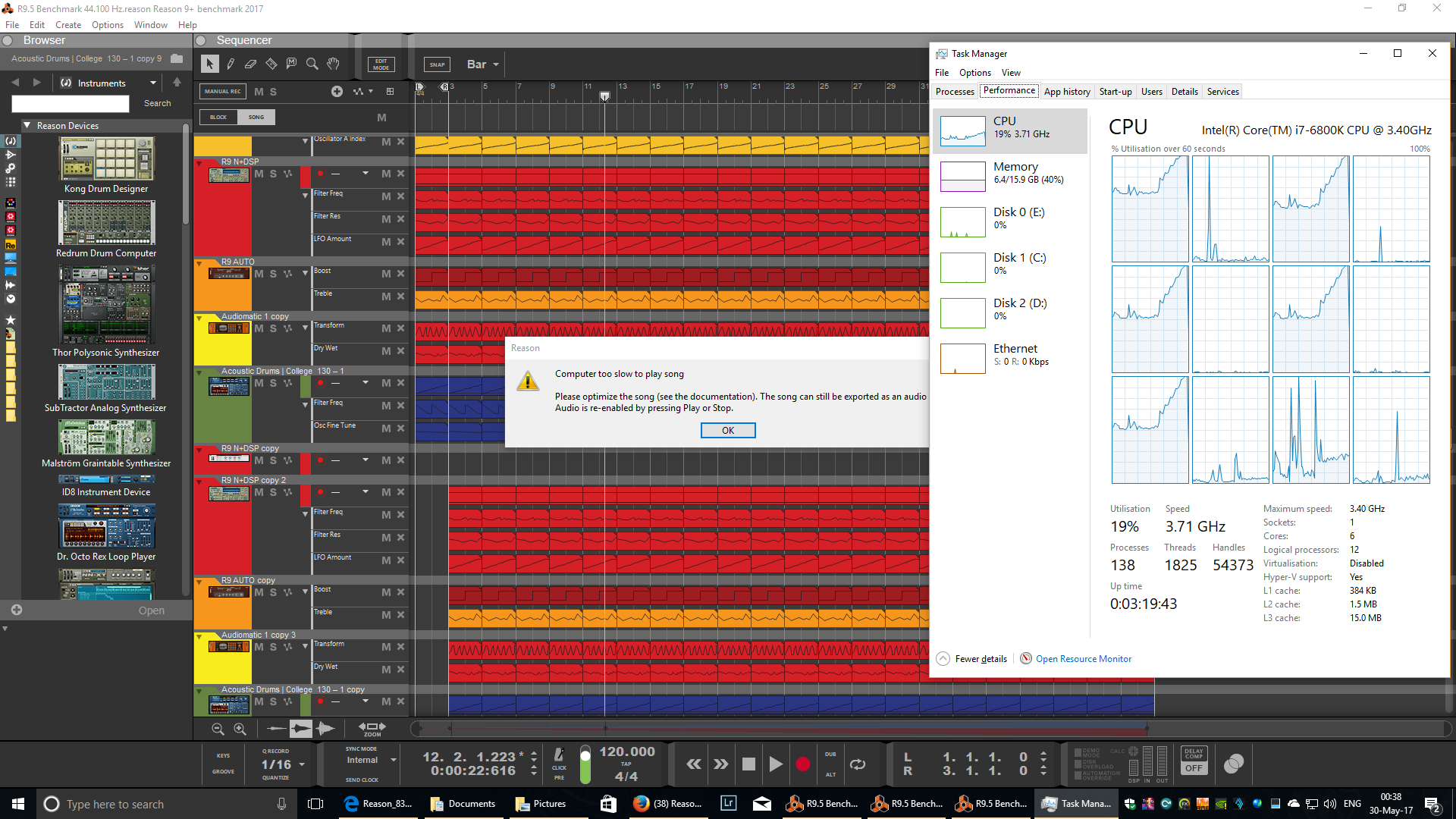The image size is (1456, 819).
Task: Select the Pencil tool
Action: pyautogui.click(x=231, y=64)
